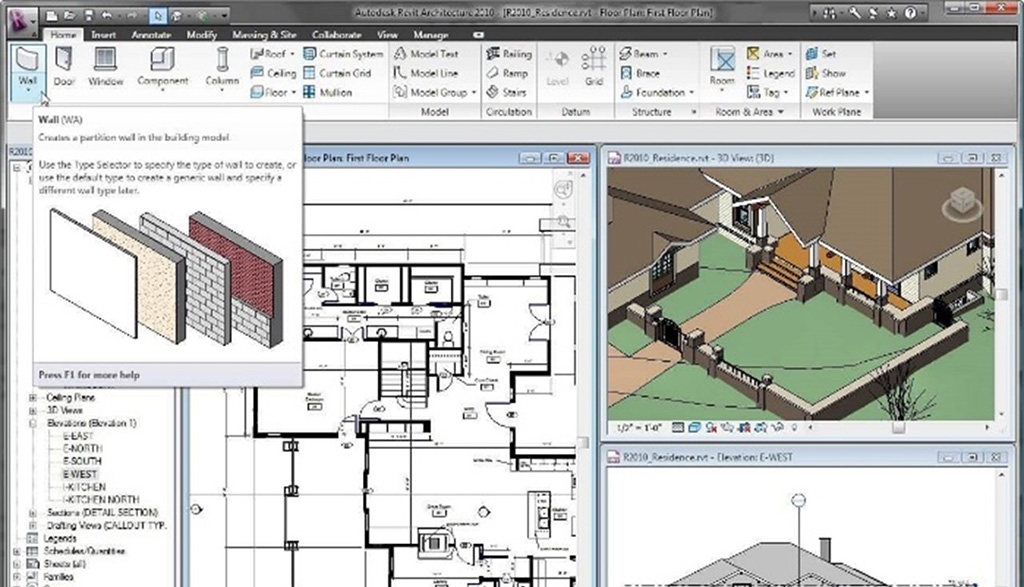1024x587 pixels.
Task: Select the Curtain System tool
Action: point(343,54)
